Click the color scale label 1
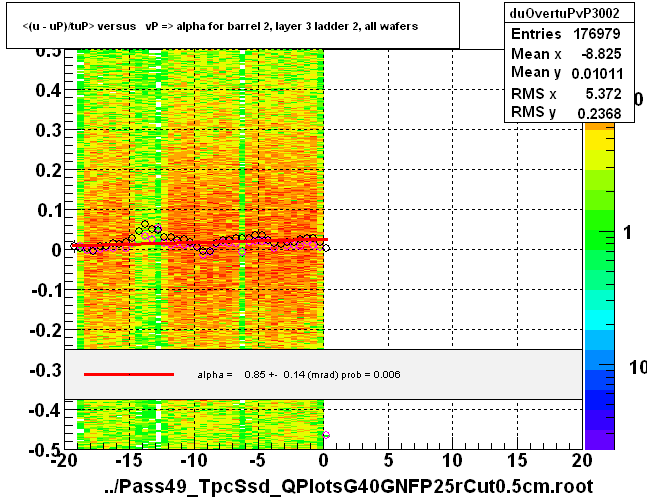The image size is (647, 499). (x=628, y=233)
